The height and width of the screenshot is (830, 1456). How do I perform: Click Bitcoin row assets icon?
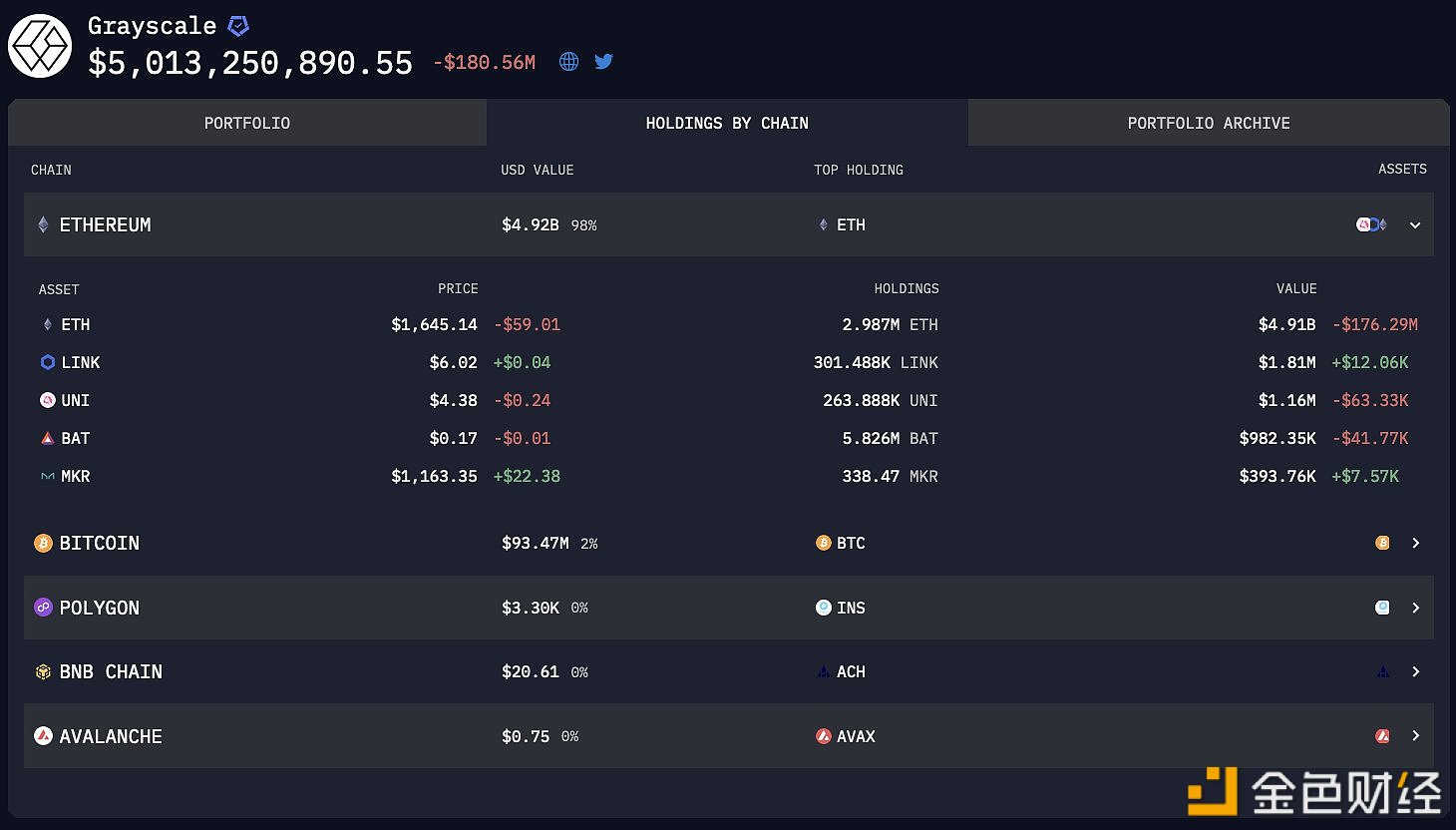tap(1382, 543)
